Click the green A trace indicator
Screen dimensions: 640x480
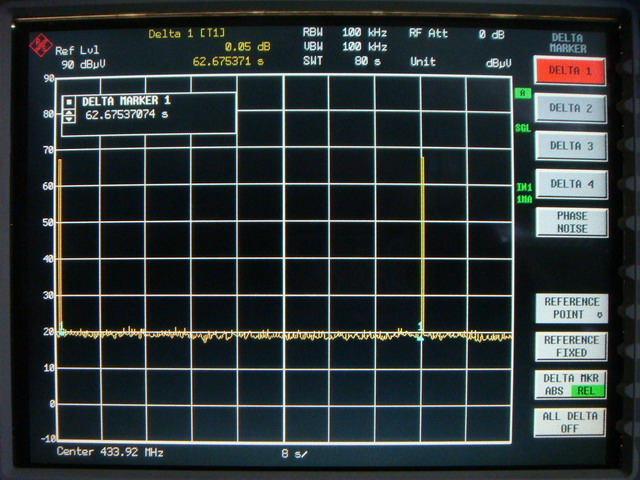coord(522,93)
